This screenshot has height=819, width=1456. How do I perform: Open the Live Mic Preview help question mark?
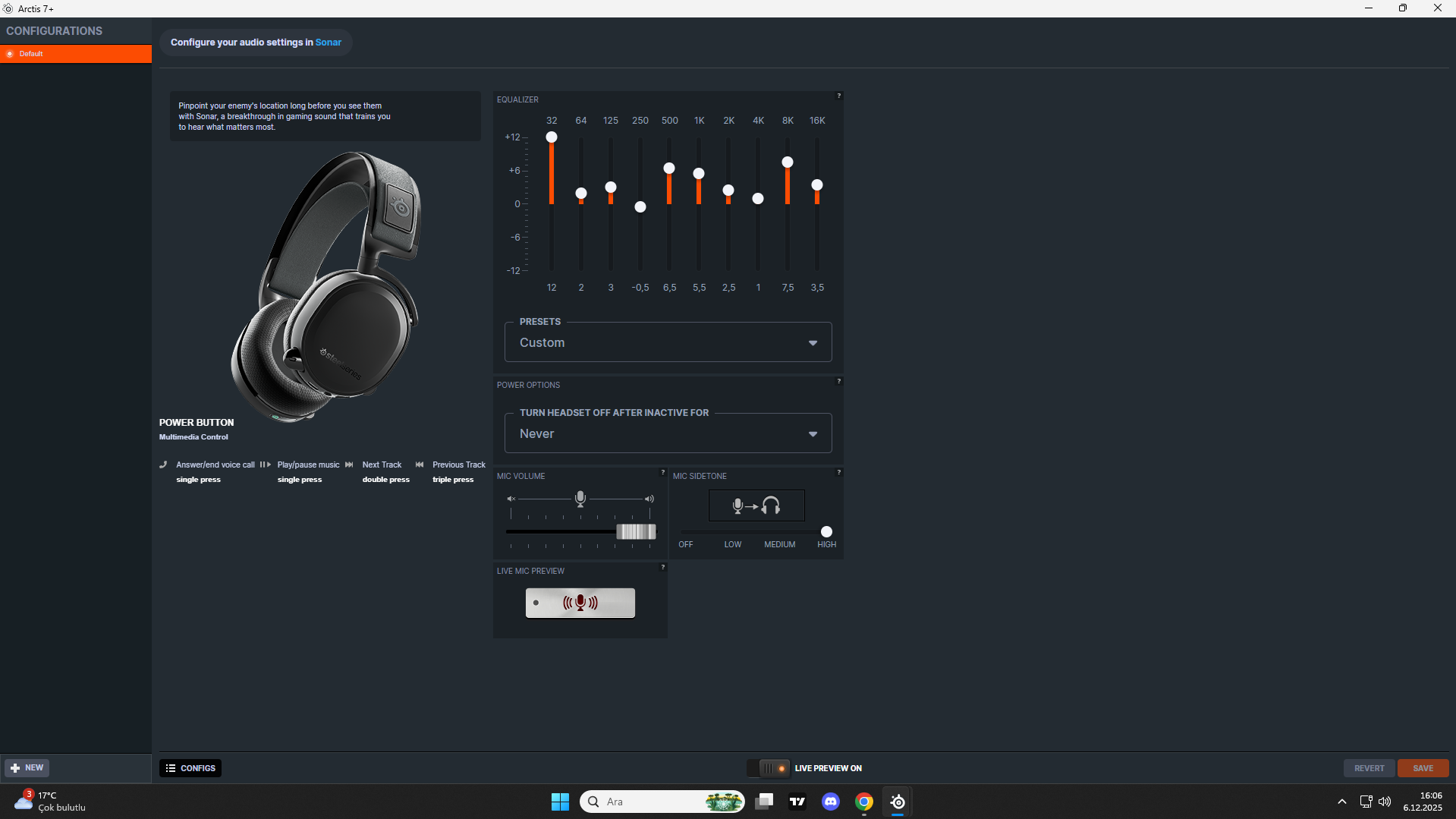pyautogui.click(x=662, y=567)
